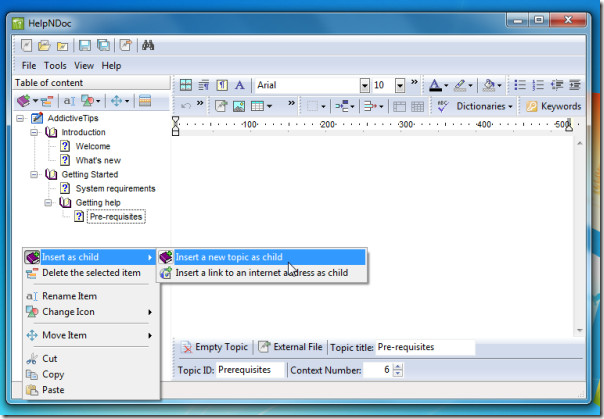Choose Paste from context menu
The height and width of the screenshot is (419, 604).
[91, 390]
